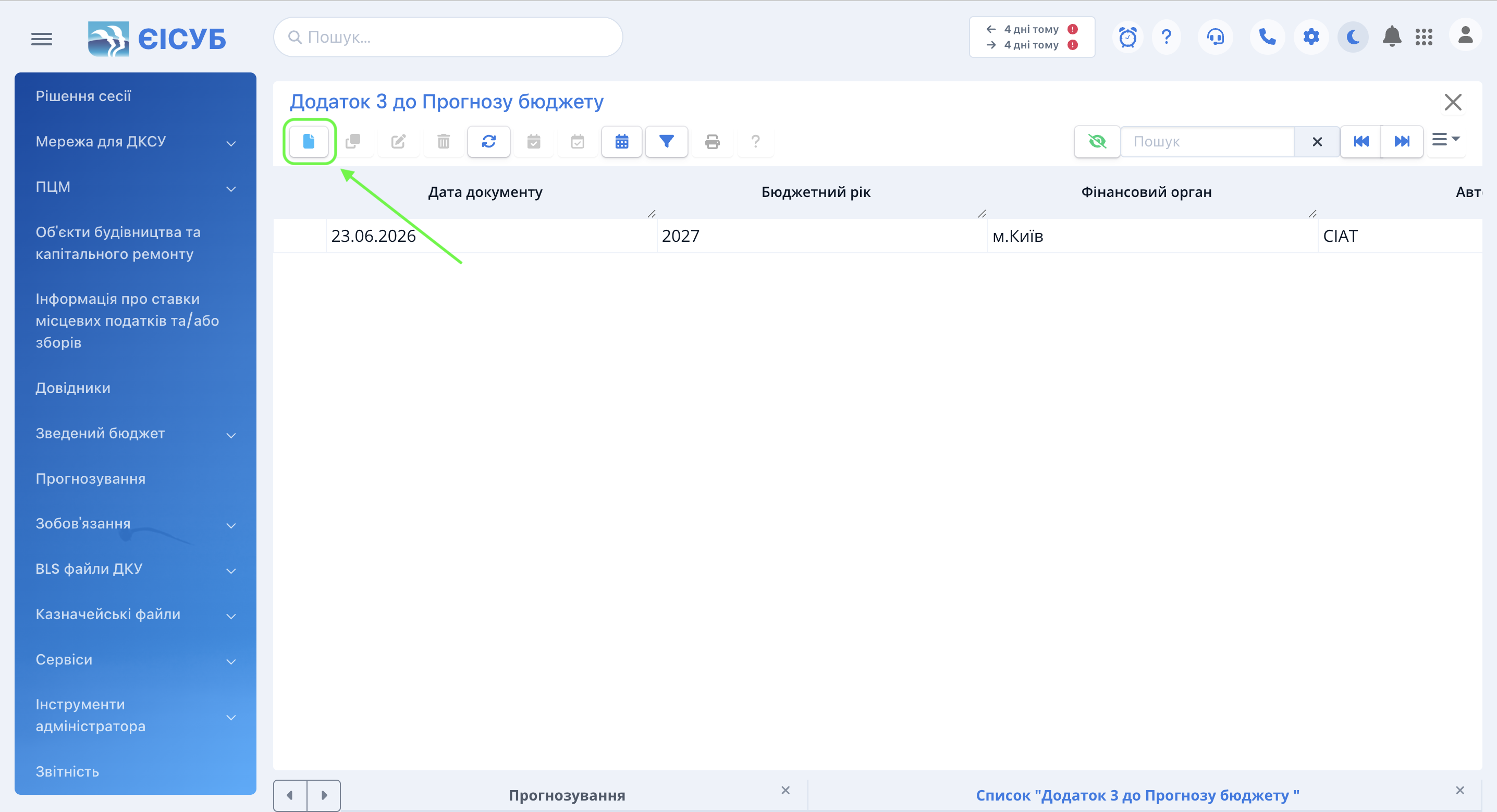Open the alarm clock reminders icon

pyautogui.click(x=1127, y=37)
